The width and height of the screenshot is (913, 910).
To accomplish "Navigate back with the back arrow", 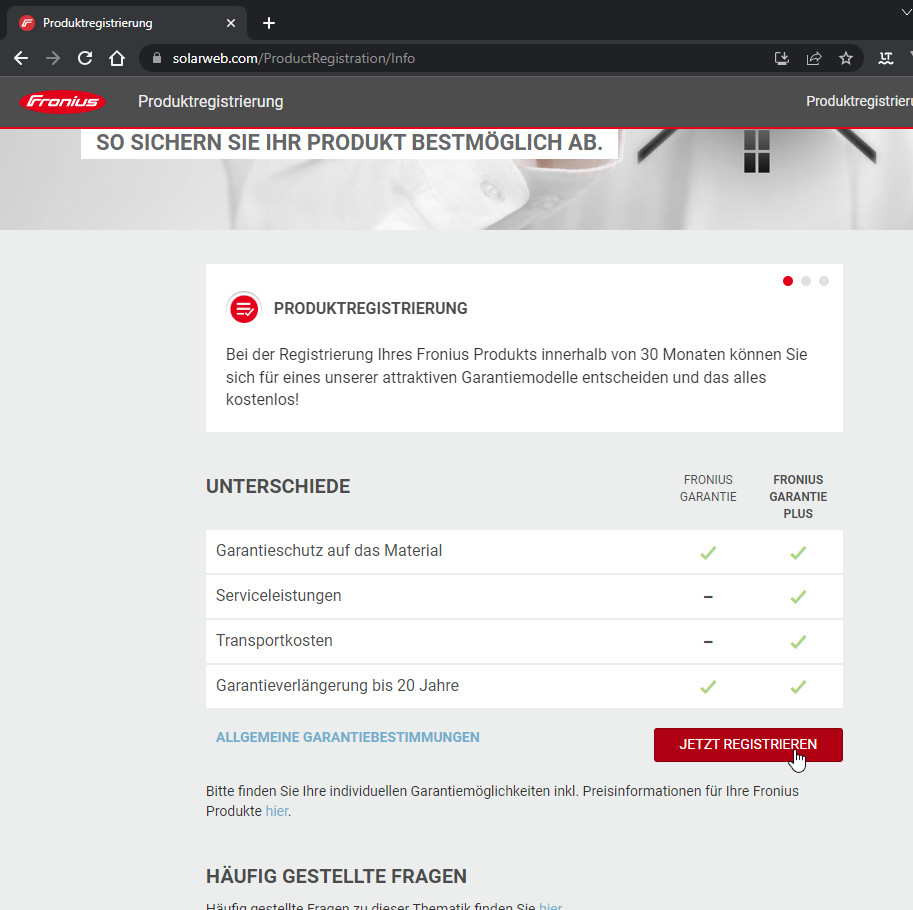I will (21, 58).
